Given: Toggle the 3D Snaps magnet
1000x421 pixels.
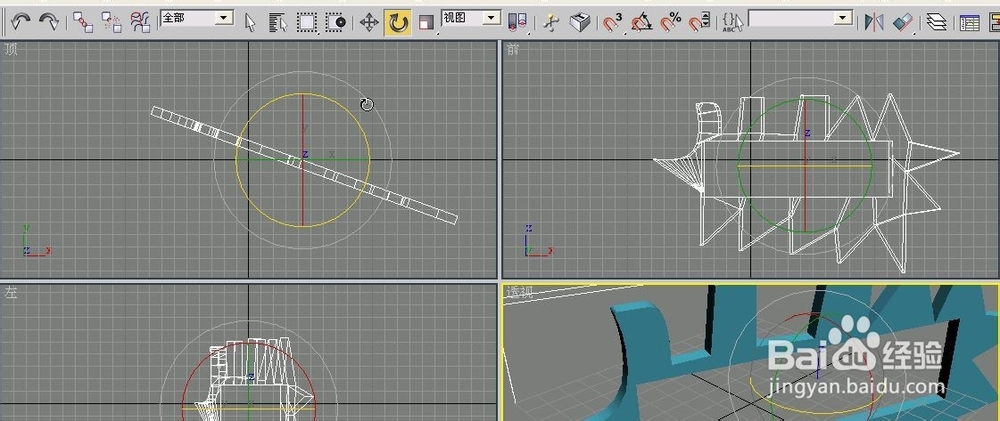Looking at the screenshot, I should (612, 23).
